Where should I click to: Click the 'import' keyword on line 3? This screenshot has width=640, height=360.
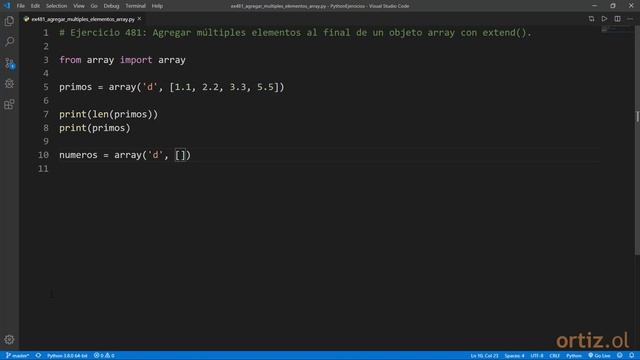[x=136, y=60]
